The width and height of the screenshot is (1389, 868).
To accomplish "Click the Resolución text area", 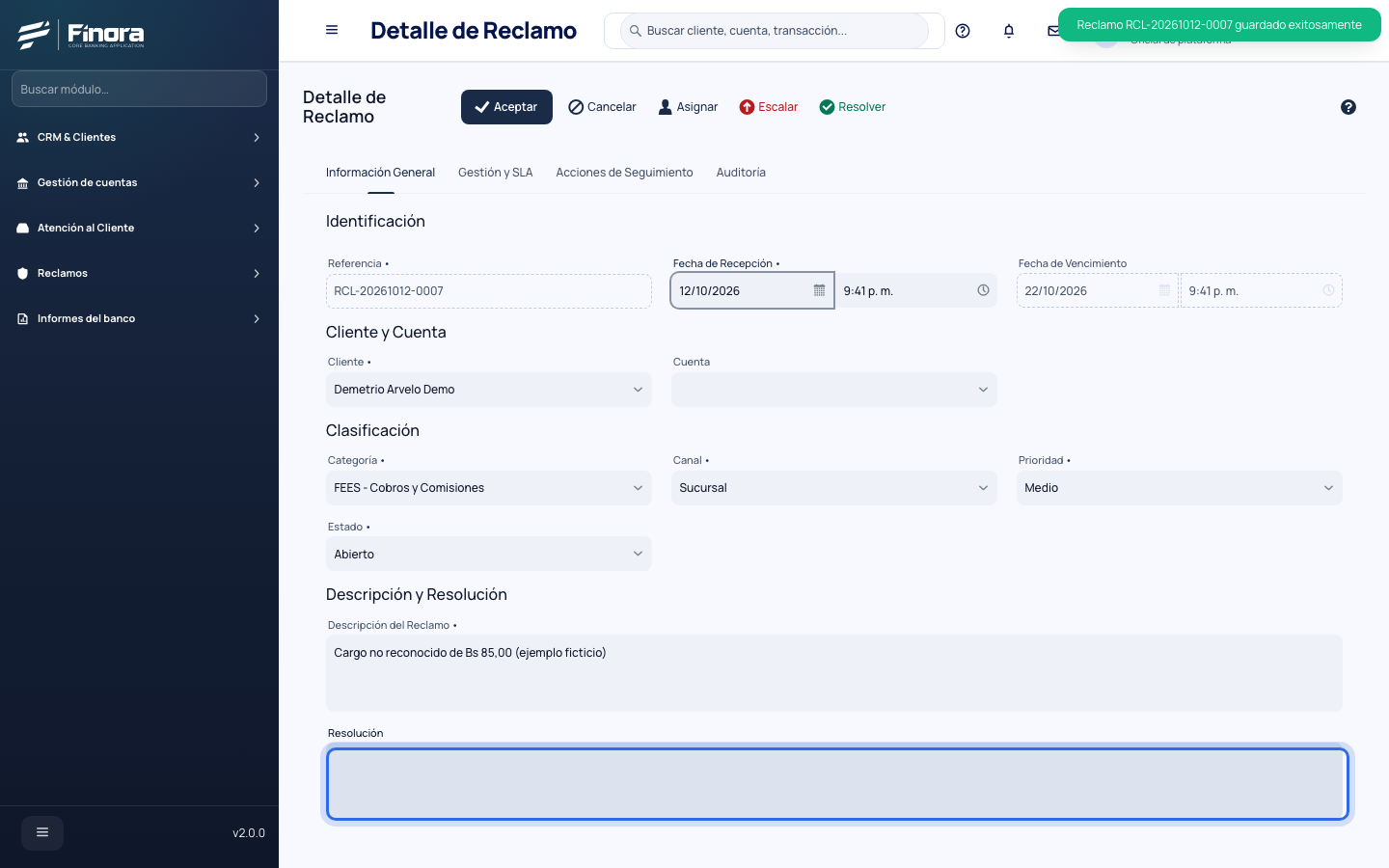I will tap(837, 784).
